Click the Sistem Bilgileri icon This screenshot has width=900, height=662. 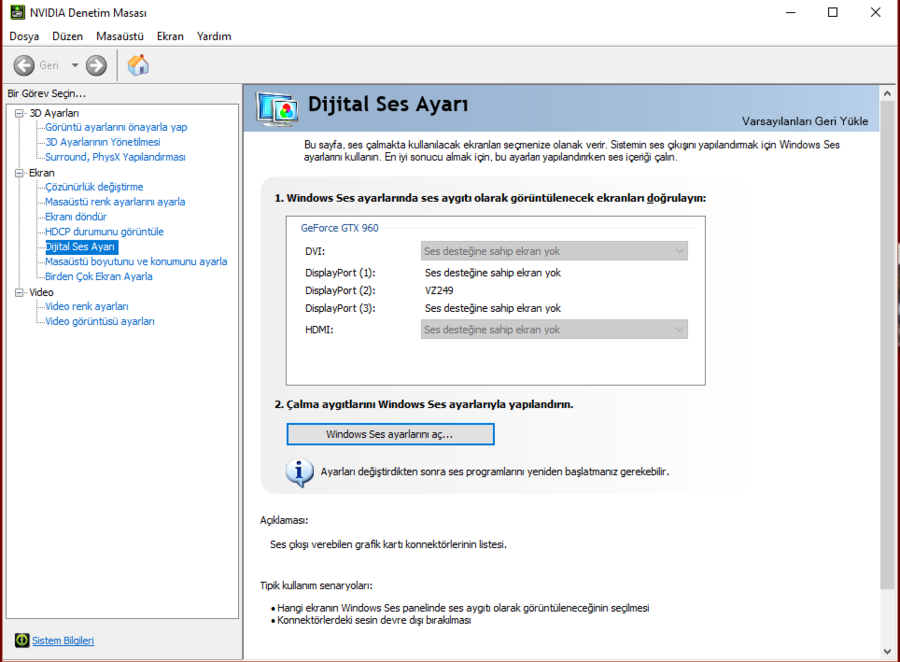coord(22,640)
